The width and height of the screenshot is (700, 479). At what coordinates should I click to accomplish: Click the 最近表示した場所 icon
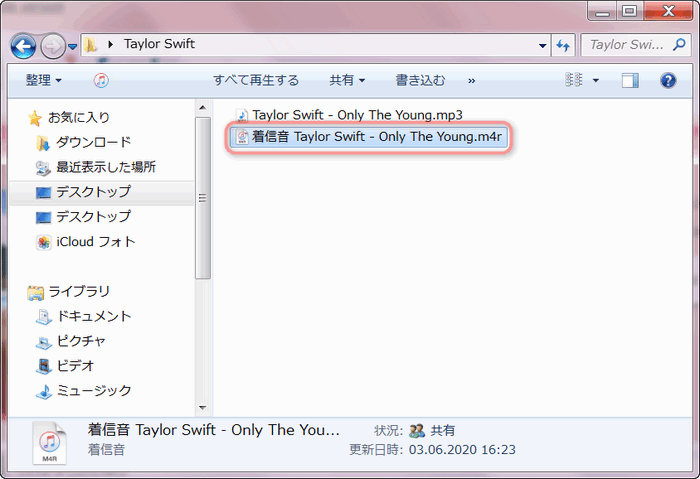43,168
